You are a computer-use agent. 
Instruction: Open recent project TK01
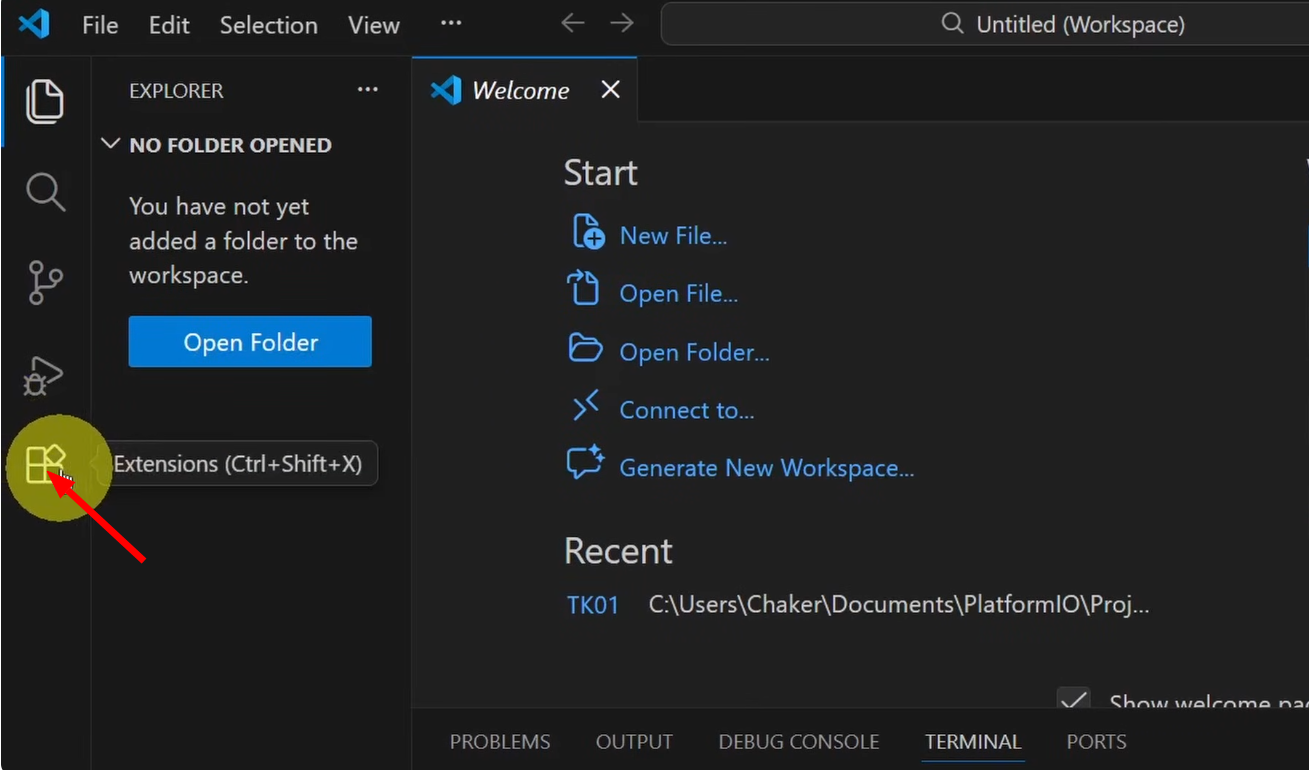point(593,605)
